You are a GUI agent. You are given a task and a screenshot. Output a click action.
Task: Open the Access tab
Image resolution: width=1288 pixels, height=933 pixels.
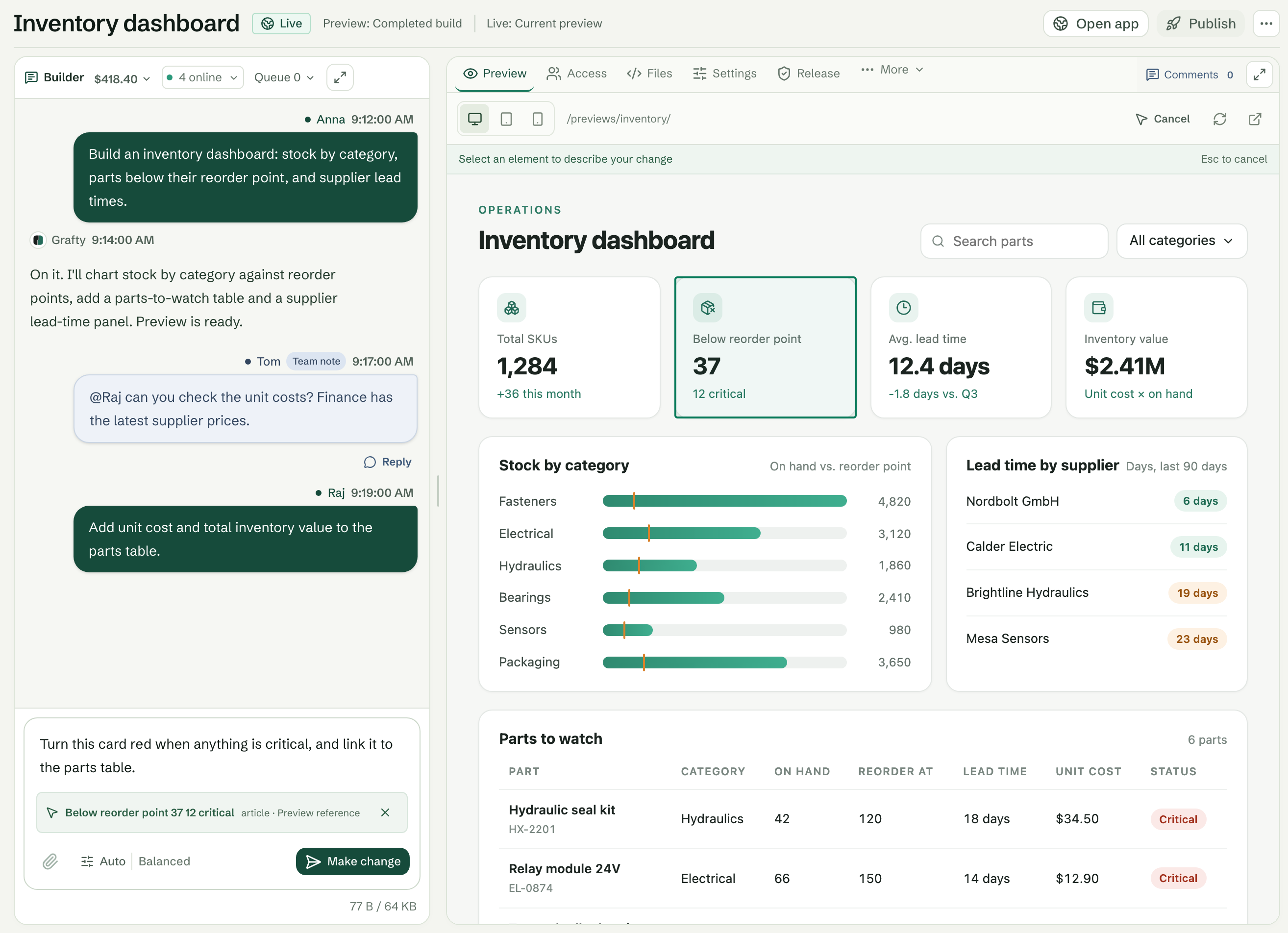tap(576, 74)
